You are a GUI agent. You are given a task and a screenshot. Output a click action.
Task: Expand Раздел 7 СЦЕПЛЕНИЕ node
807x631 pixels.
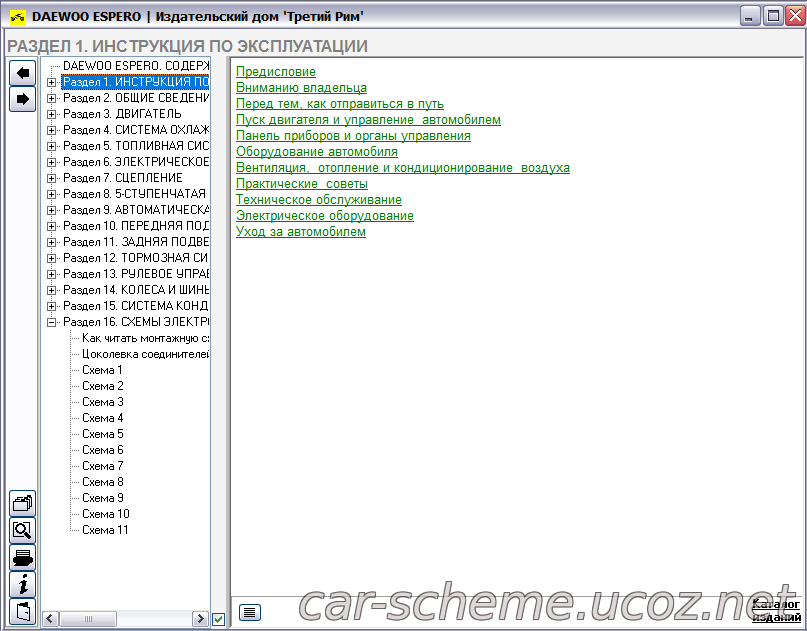click(51, 178)
